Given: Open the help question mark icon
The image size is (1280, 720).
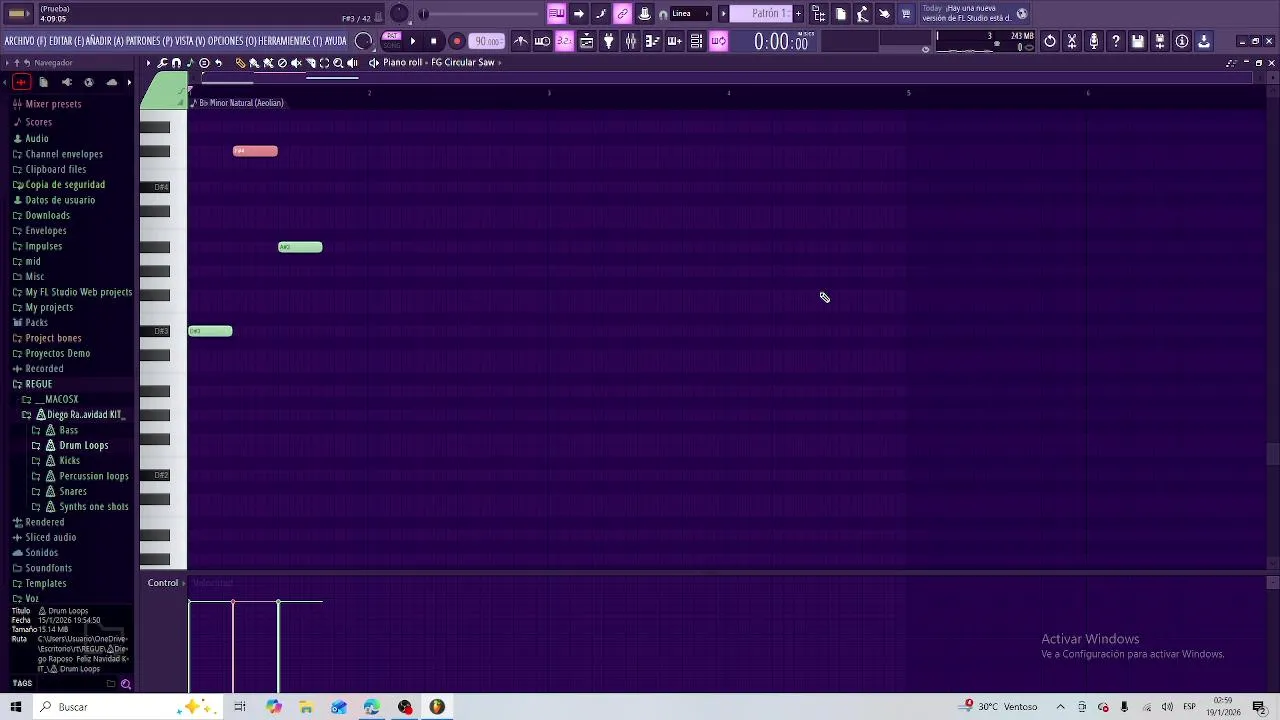Looking at the screenshot, I should (x=1116, y=41).
